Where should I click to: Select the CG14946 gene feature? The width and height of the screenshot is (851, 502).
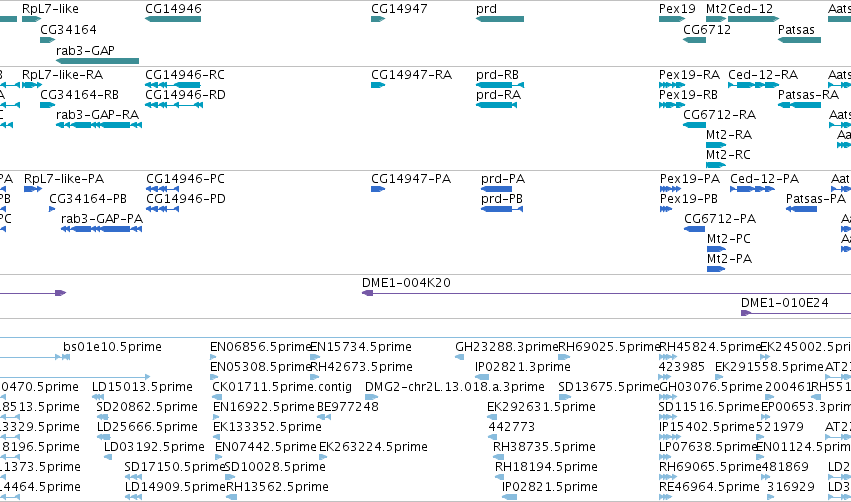click(x=173, y=19)
